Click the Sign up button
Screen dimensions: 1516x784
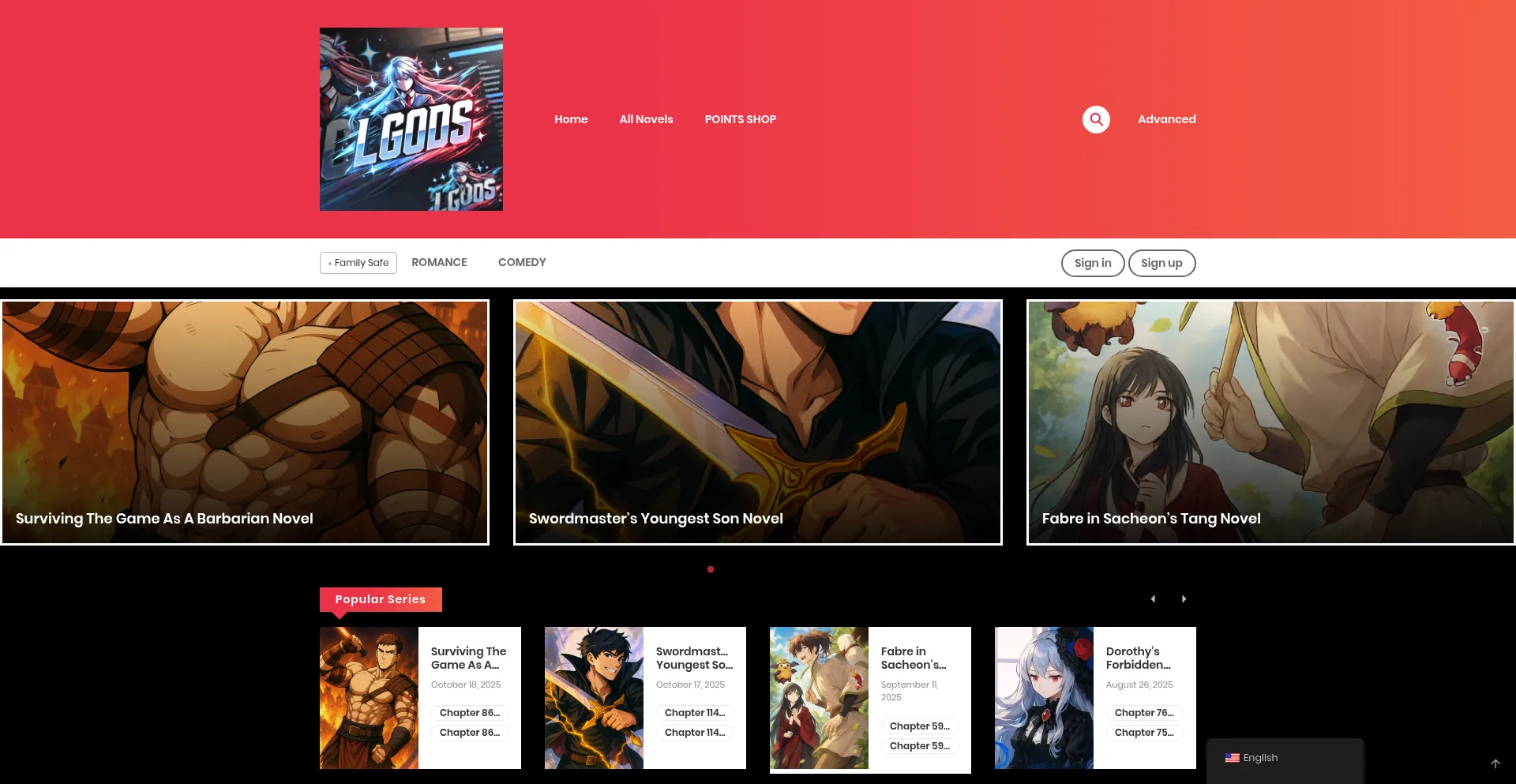click(1162, 263)
